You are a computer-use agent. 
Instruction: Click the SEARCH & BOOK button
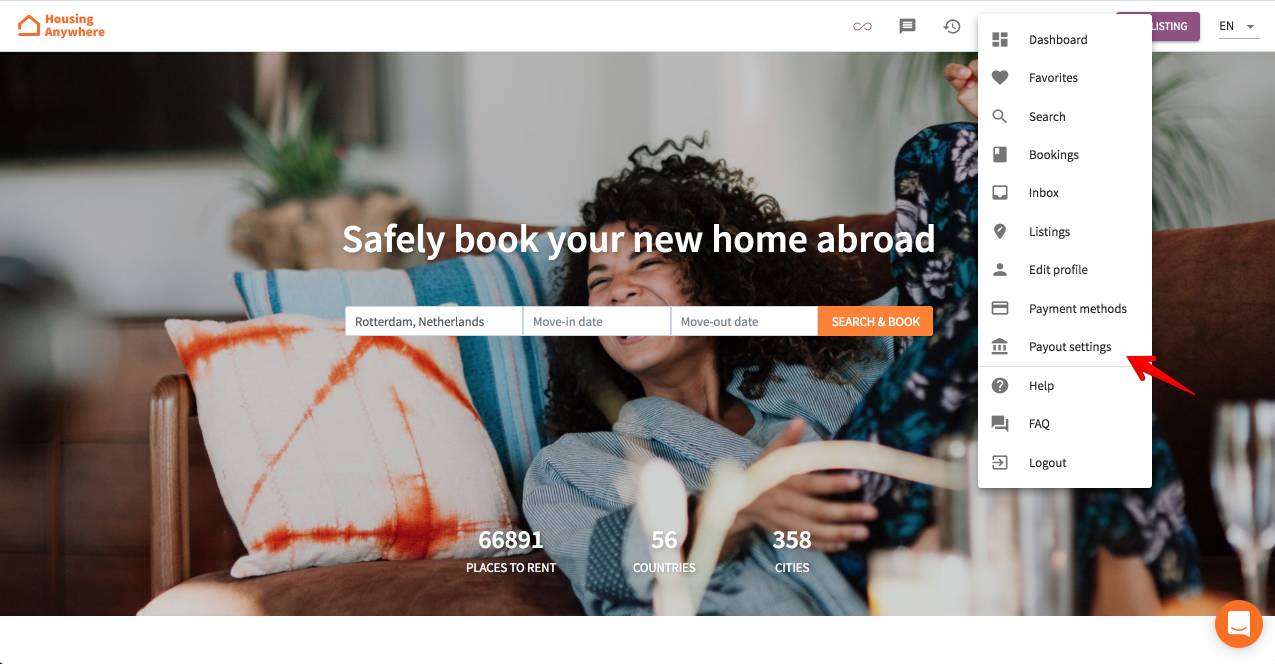coord(876,321)
